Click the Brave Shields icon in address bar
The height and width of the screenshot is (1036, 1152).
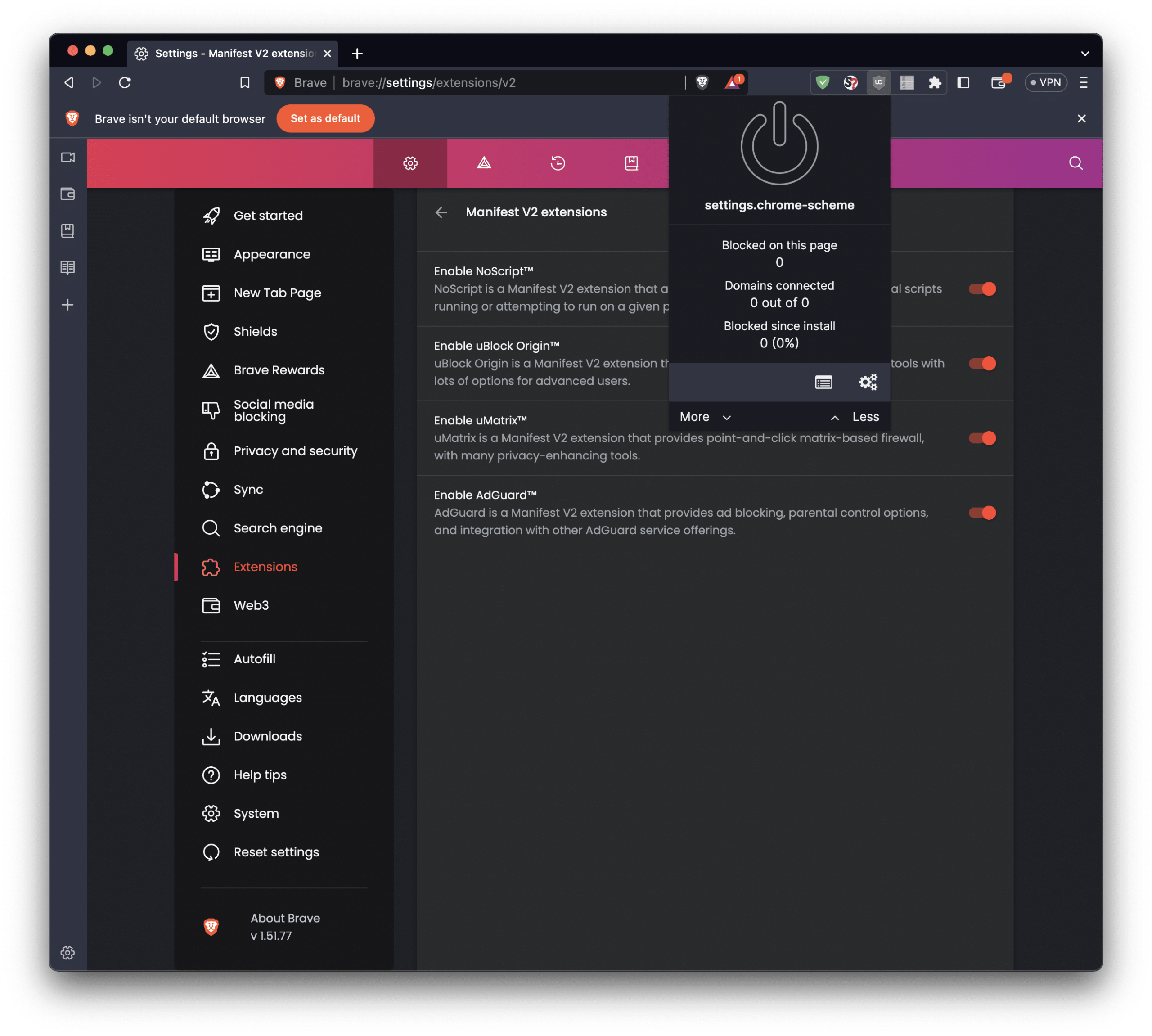click(x=702, y=82)
